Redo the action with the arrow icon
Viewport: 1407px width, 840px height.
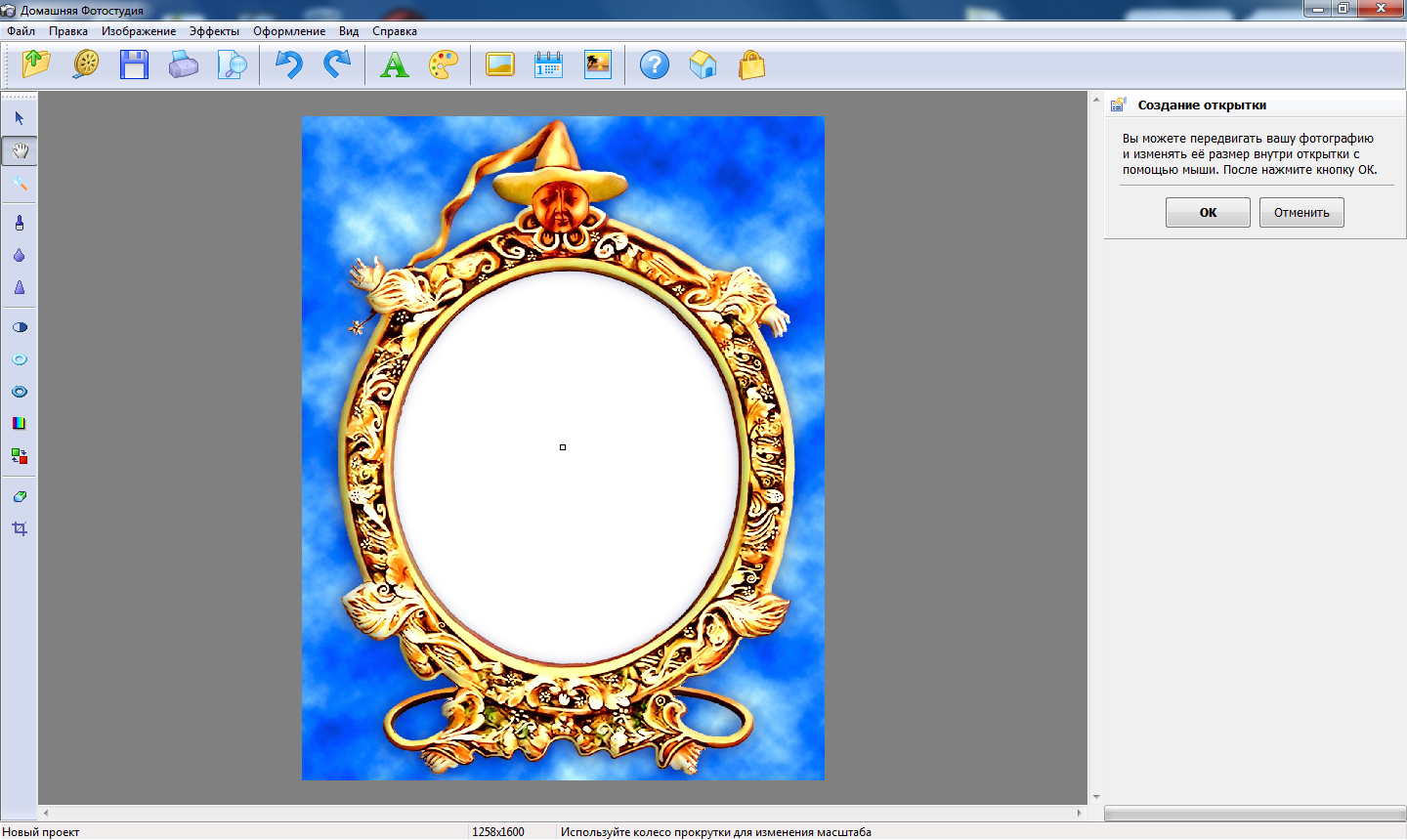[337, 65]
